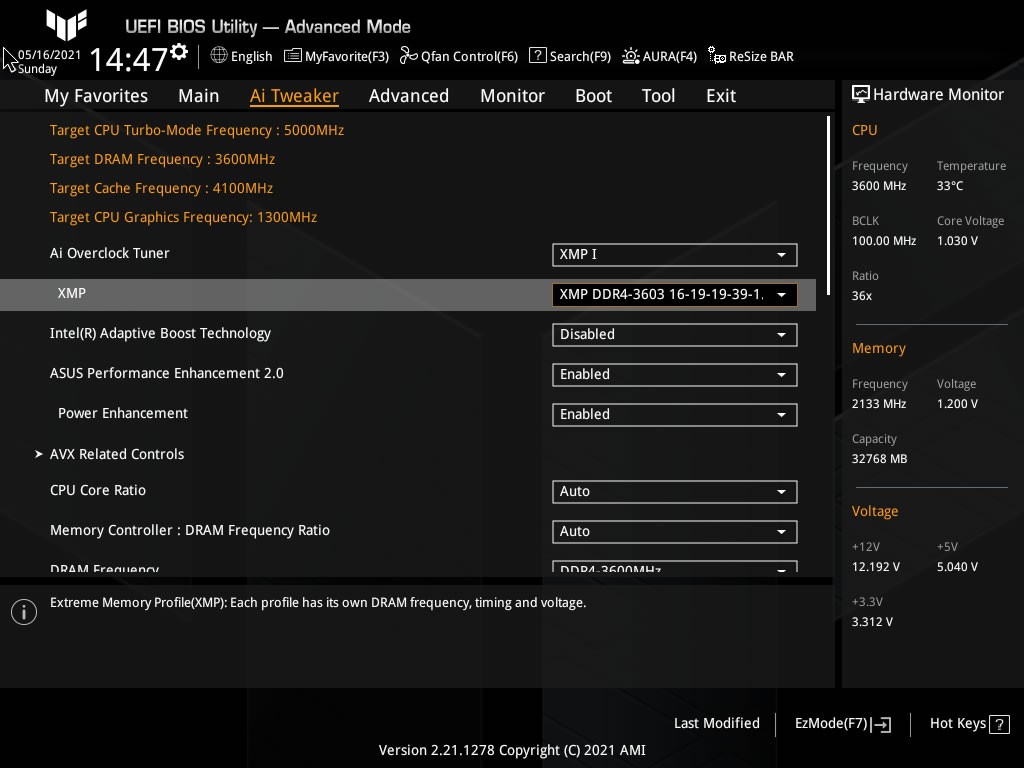Click the info icon in help panel
This screenshot has height=768, width=1024.
point(24,612)
